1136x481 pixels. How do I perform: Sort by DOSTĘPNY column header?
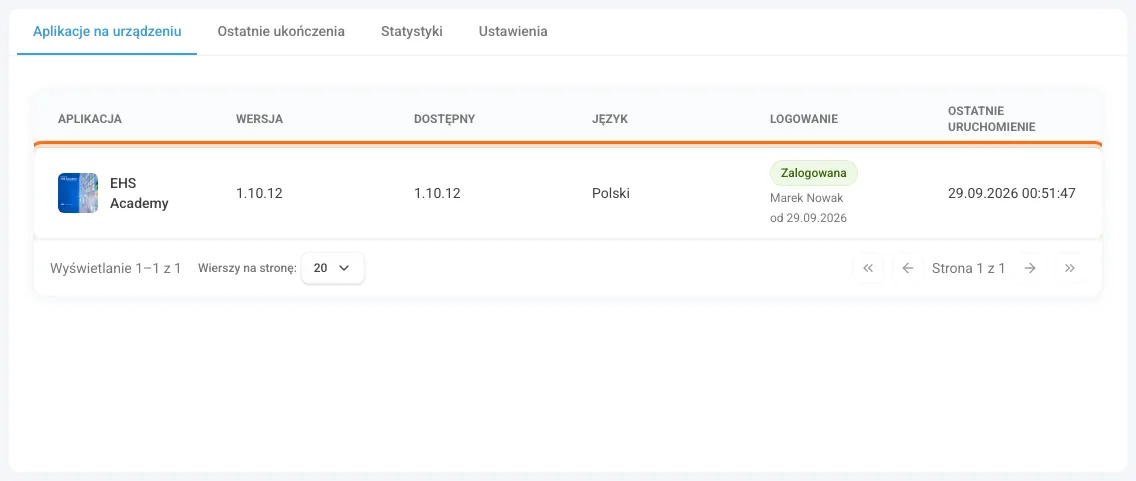444,119
